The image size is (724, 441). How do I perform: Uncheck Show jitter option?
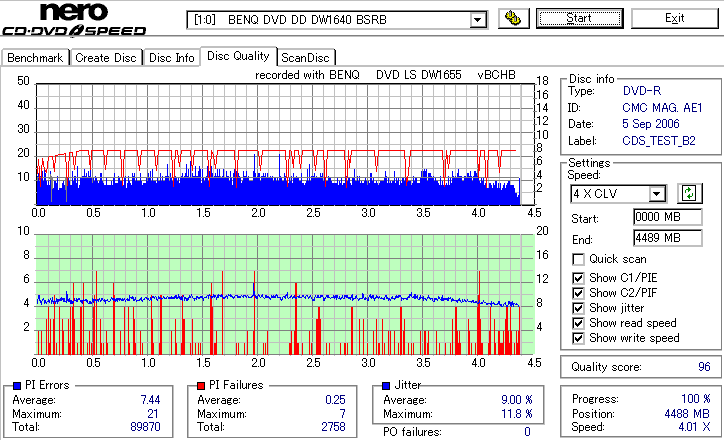point(578,308)
